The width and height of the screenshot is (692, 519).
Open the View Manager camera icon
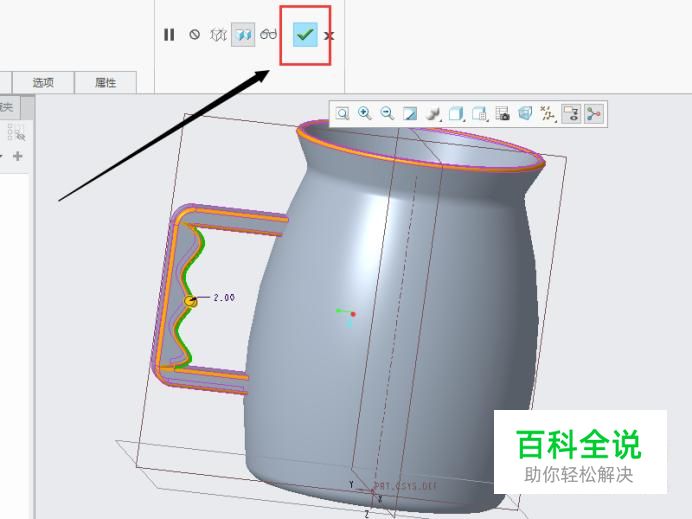(x=502, y=114)
